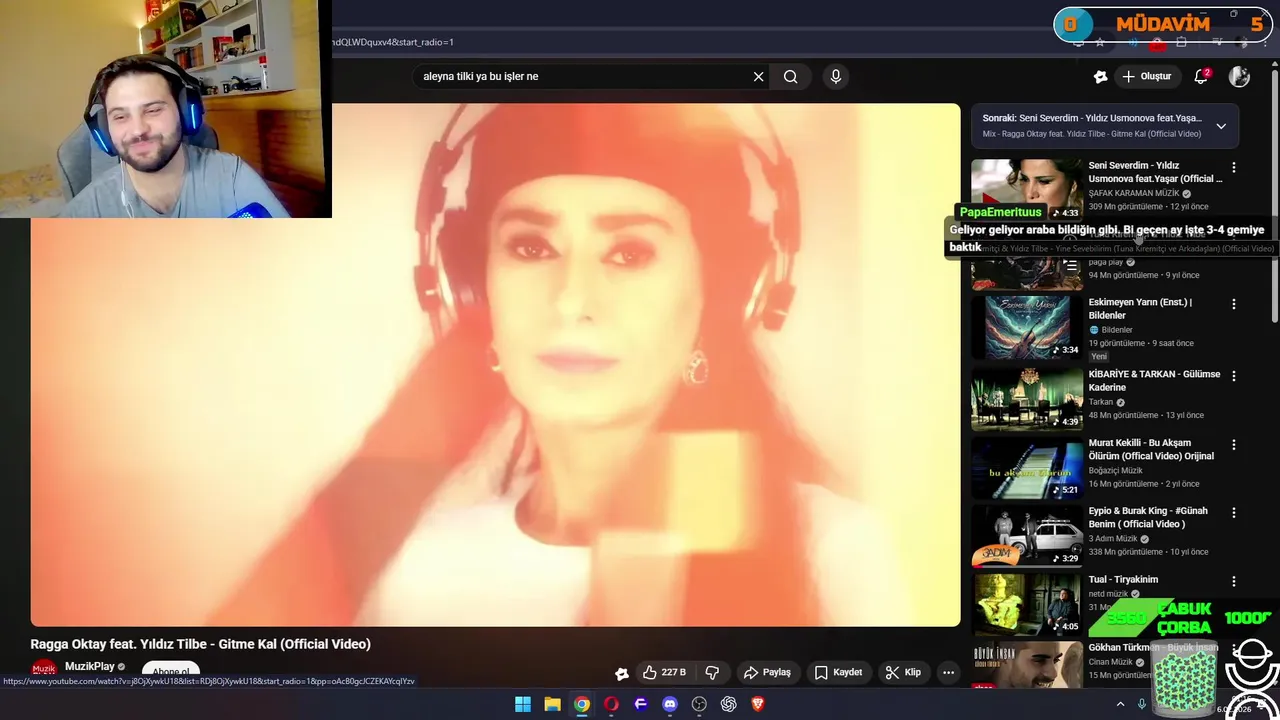Image resolution: width=1280 pixels, height=720 pixels.
Task: Click the system tray microphone icon
Action: tap(1142, 704)
